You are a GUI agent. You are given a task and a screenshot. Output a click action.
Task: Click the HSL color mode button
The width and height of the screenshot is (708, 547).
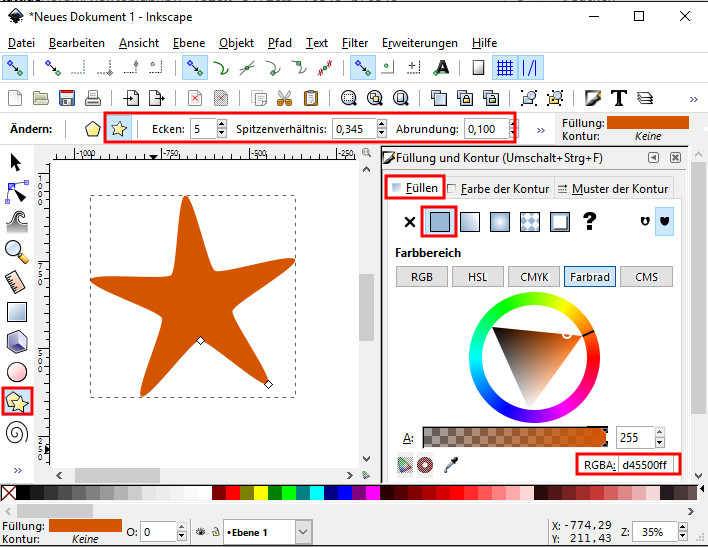point(478,277)
